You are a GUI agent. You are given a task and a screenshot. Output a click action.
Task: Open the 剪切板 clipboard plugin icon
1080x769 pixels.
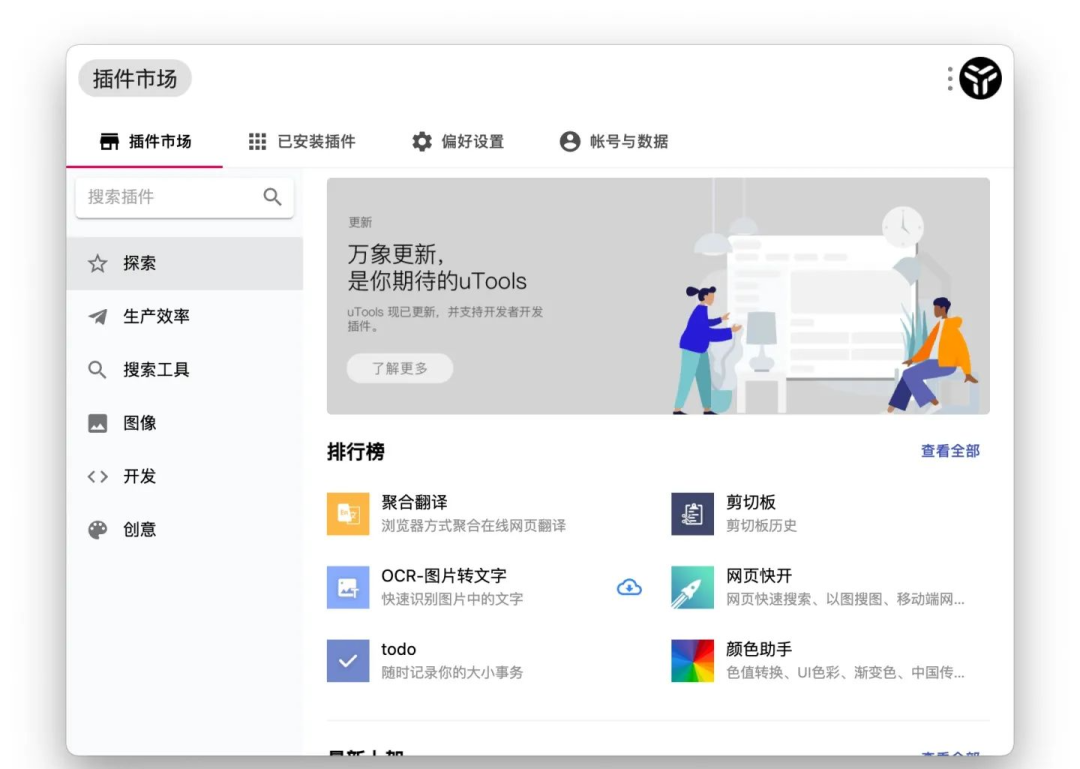(x=691, y=513)
